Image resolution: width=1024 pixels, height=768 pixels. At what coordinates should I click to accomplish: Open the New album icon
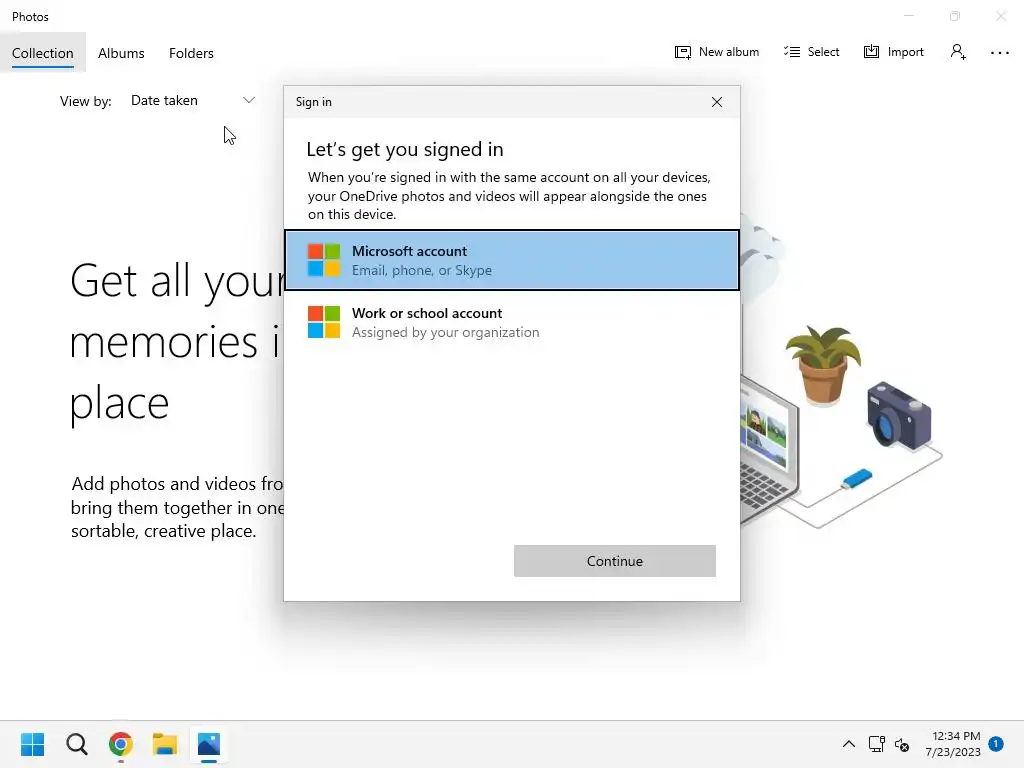point(682,52)
